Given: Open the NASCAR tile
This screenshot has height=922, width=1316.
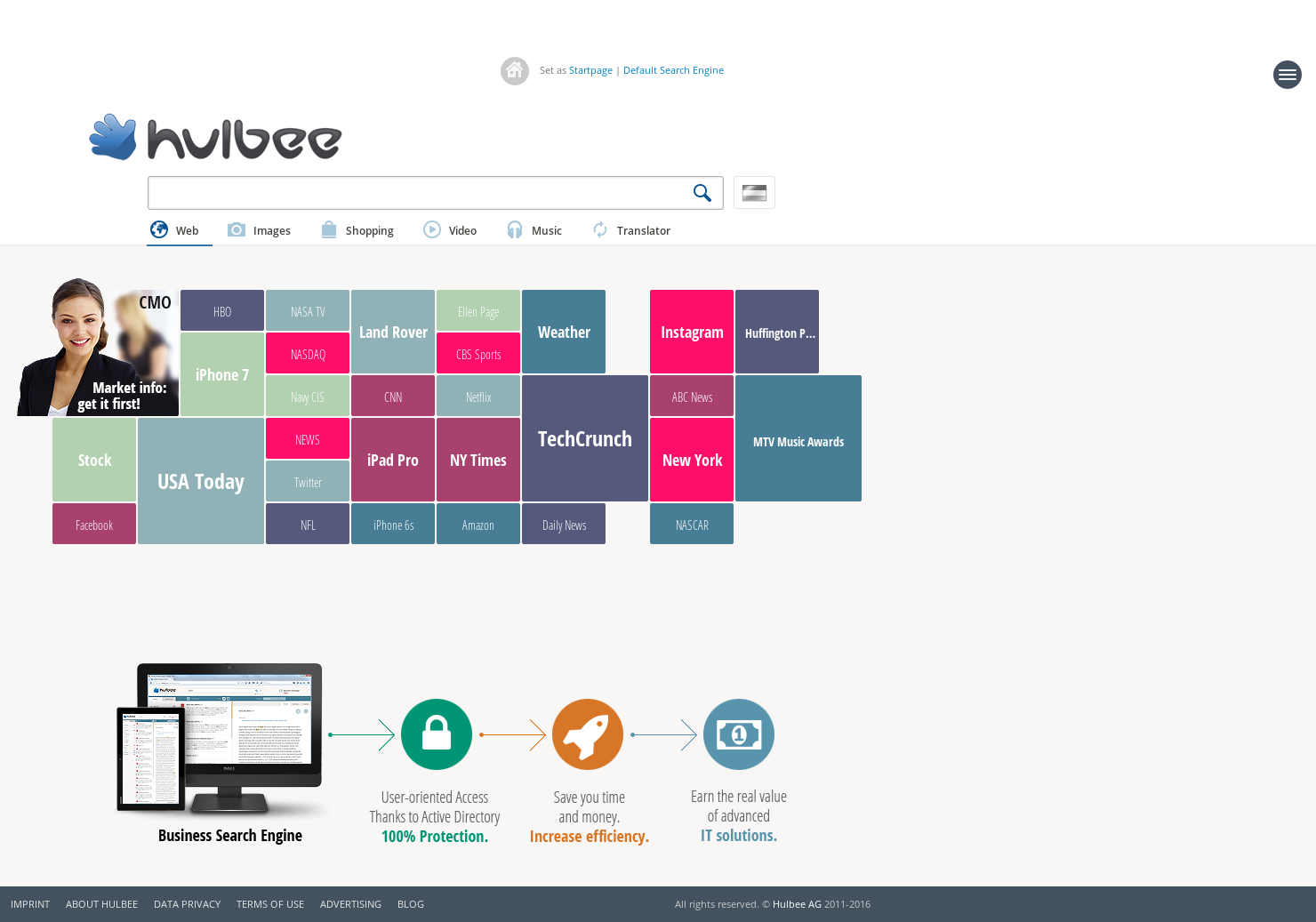Looking at the screenshot, I should click(692, 524).
